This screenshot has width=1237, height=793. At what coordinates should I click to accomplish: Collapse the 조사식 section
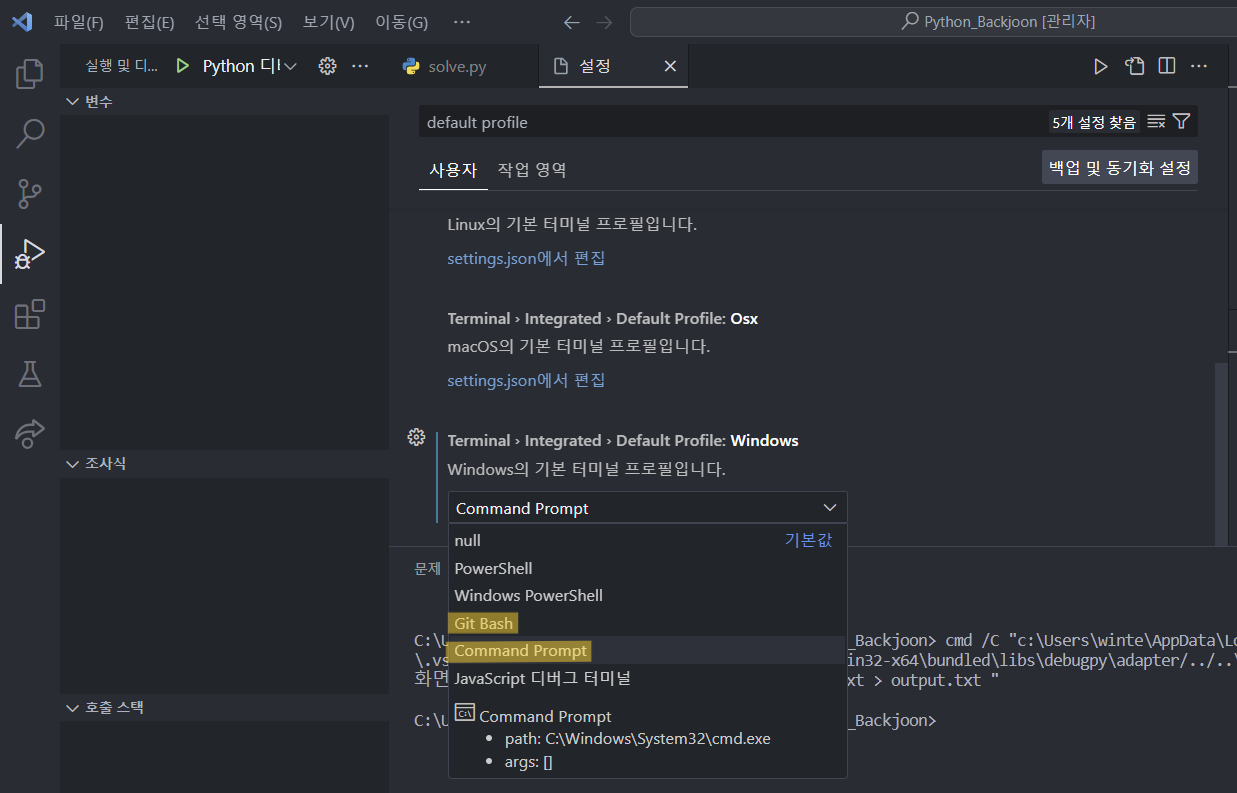(225, 464)
